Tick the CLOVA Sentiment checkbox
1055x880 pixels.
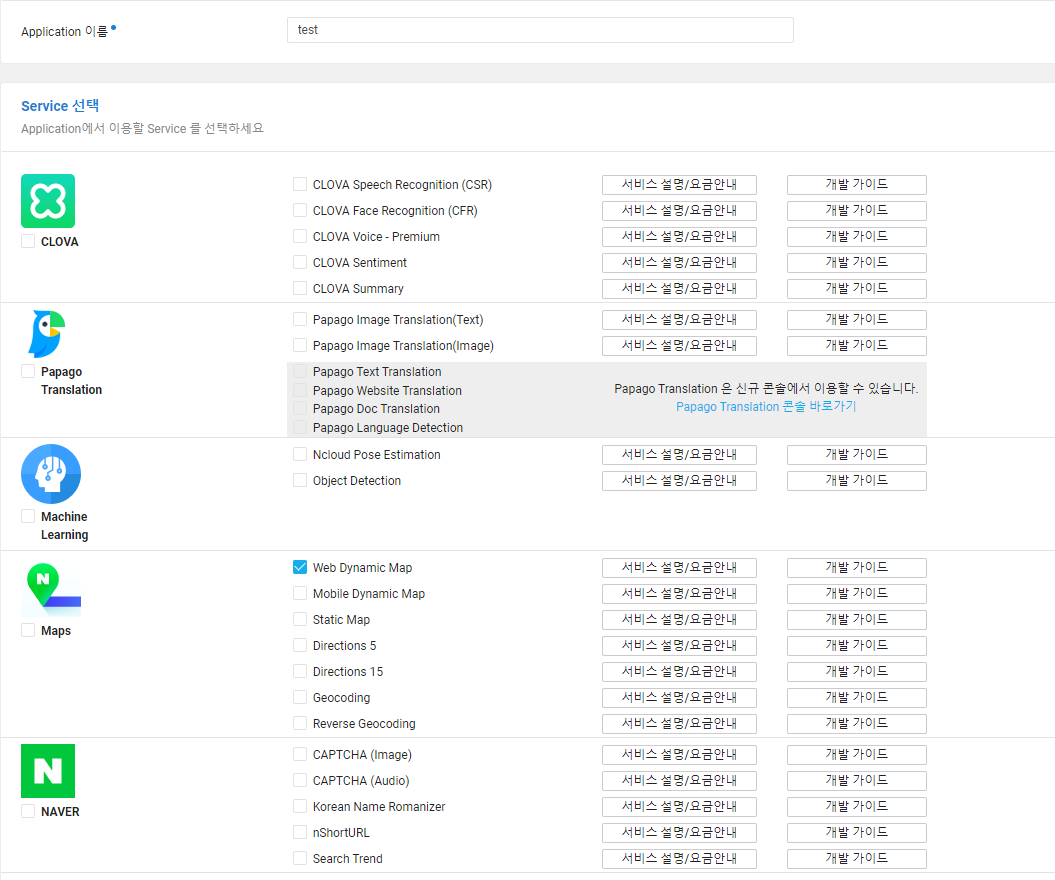pyautogui.click(x=300, y=262)
